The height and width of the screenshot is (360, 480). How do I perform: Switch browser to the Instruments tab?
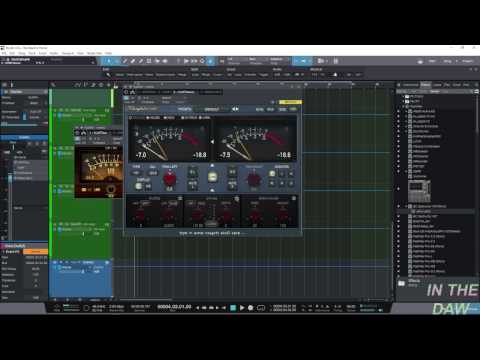coord(410,85)
